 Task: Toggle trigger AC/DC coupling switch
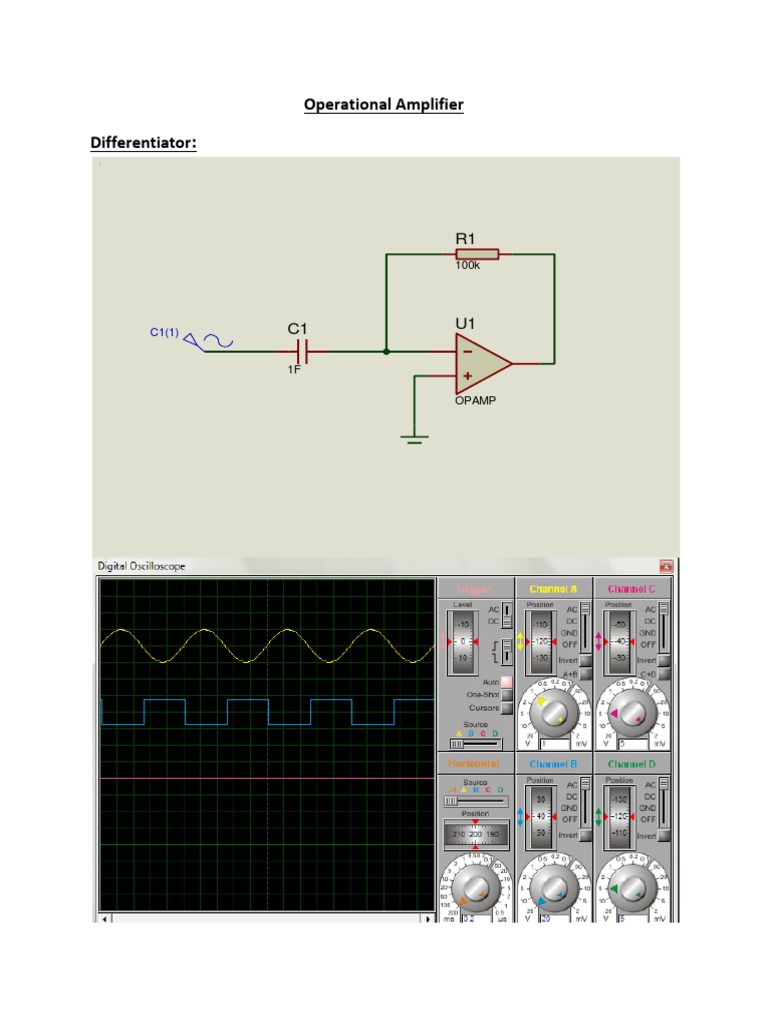pyautogui.click(x=506, y=615)
